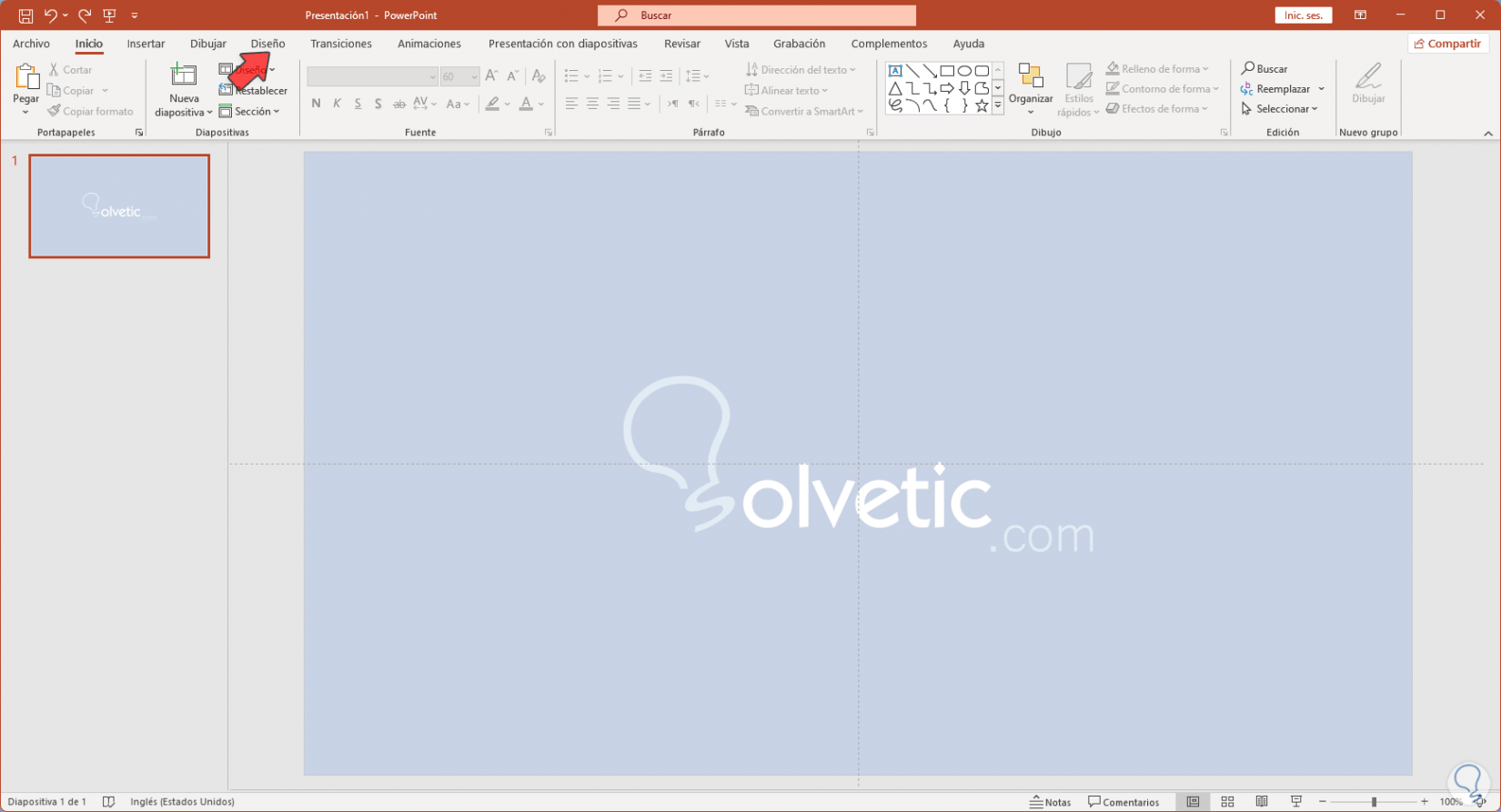
Task: Click the Inic. ses. sign-in button
Action: point(1304,15)
